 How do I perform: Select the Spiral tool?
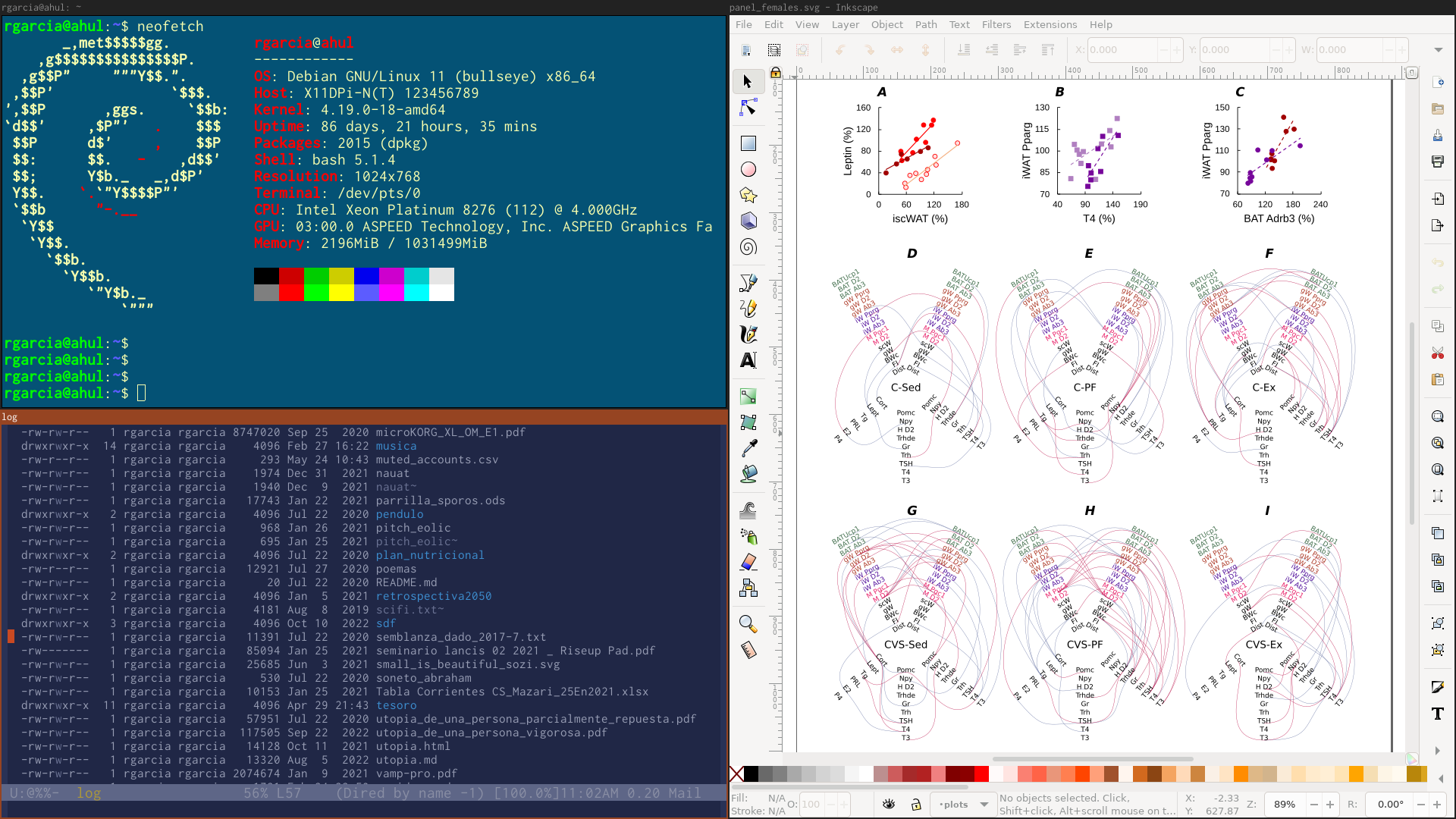pos(748,247)
